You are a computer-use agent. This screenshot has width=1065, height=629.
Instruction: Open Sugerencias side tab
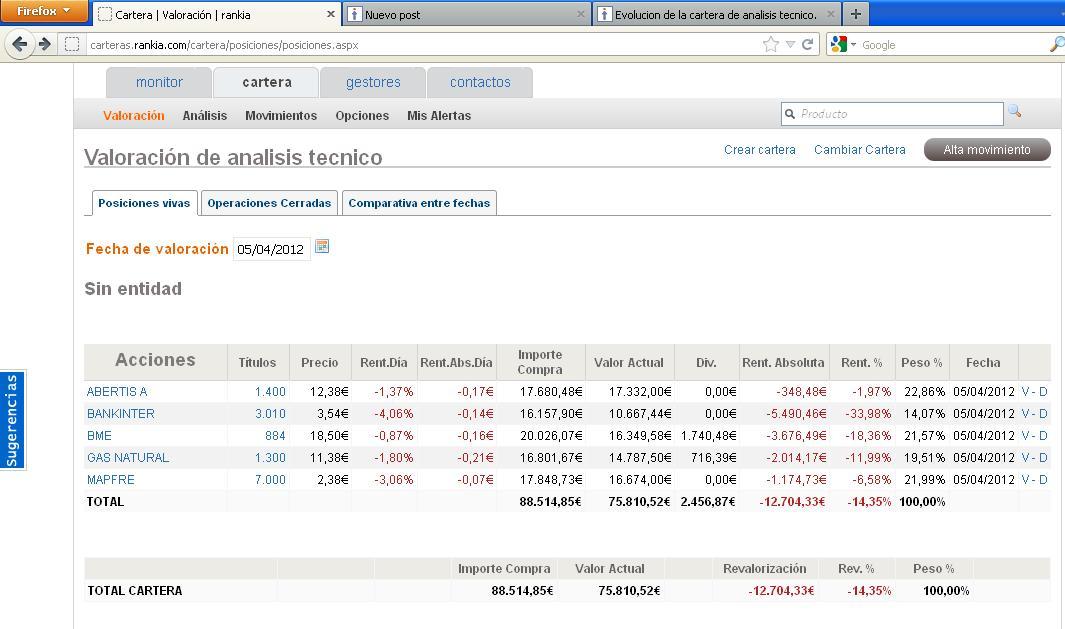click(12, 420)
